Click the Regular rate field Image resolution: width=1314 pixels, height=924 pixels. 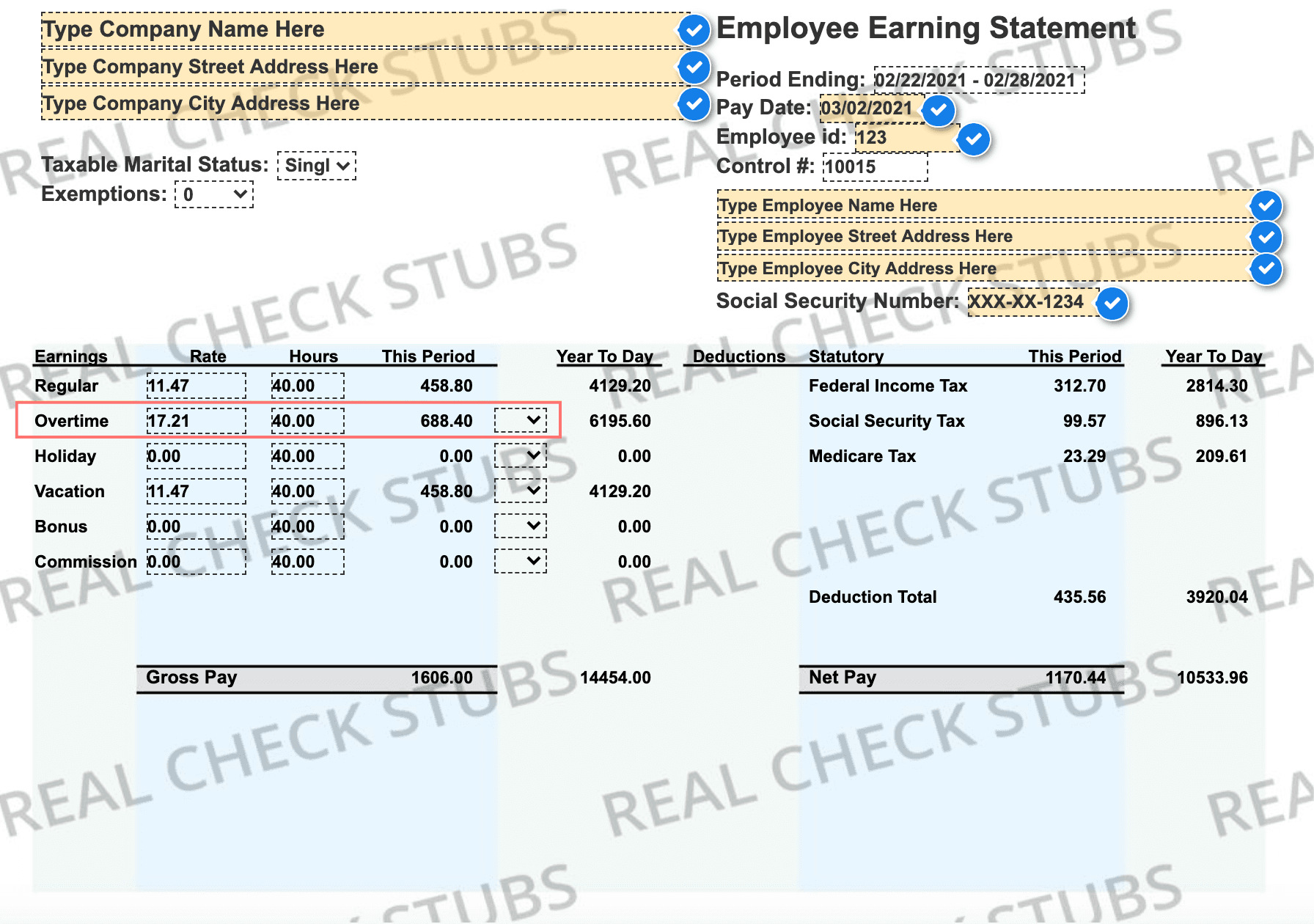197,386
